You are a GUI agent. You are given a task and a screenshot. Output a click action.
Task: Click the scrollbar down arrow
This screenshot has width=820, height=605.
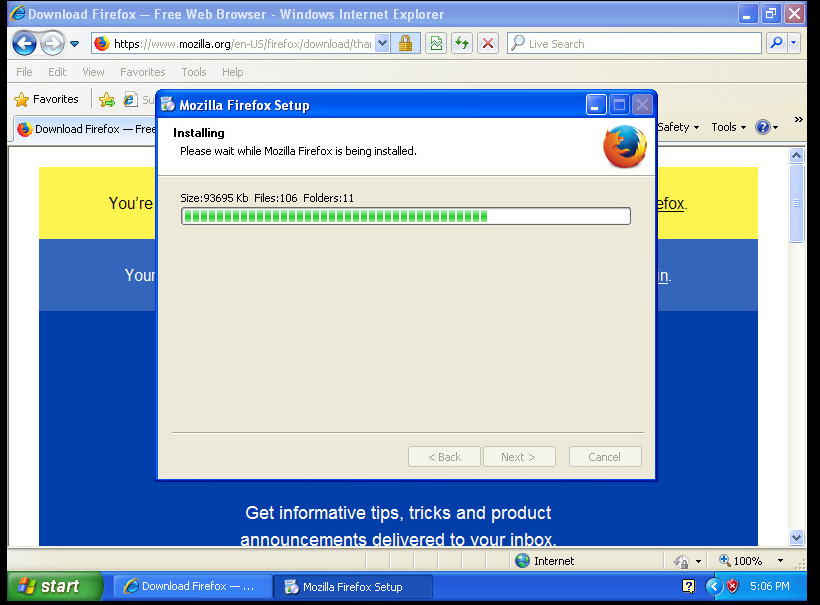[x=796, y=537]
